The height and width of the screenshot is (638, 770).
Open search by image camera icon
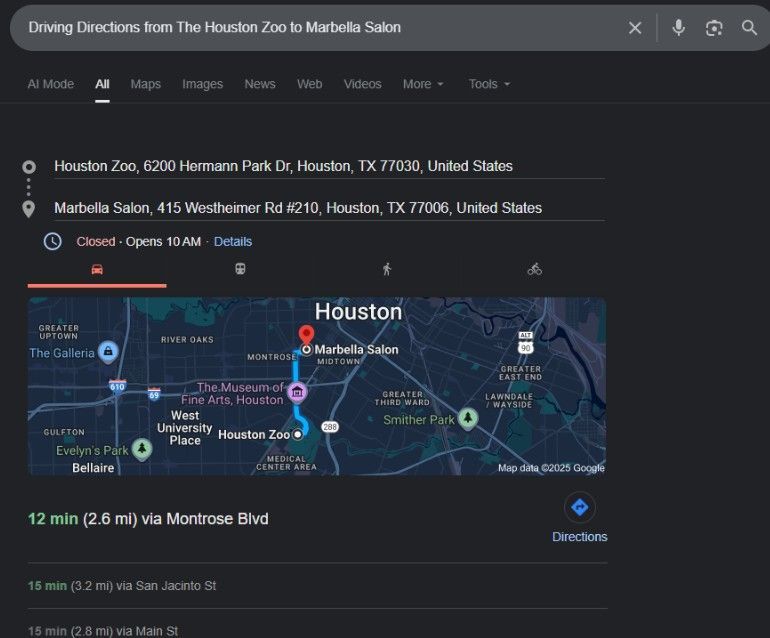pyautogui.click(x=714, y=28)
